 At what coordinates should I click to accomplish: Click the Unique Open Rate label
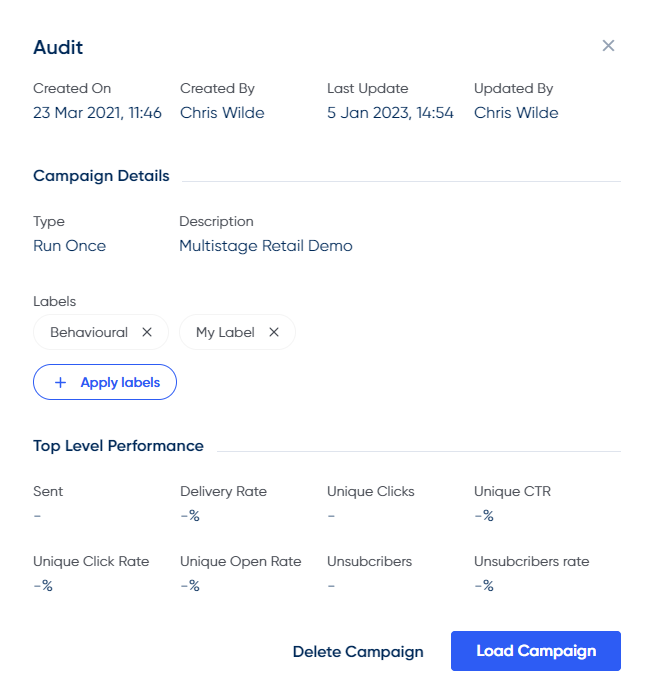(x=241, y=562)
